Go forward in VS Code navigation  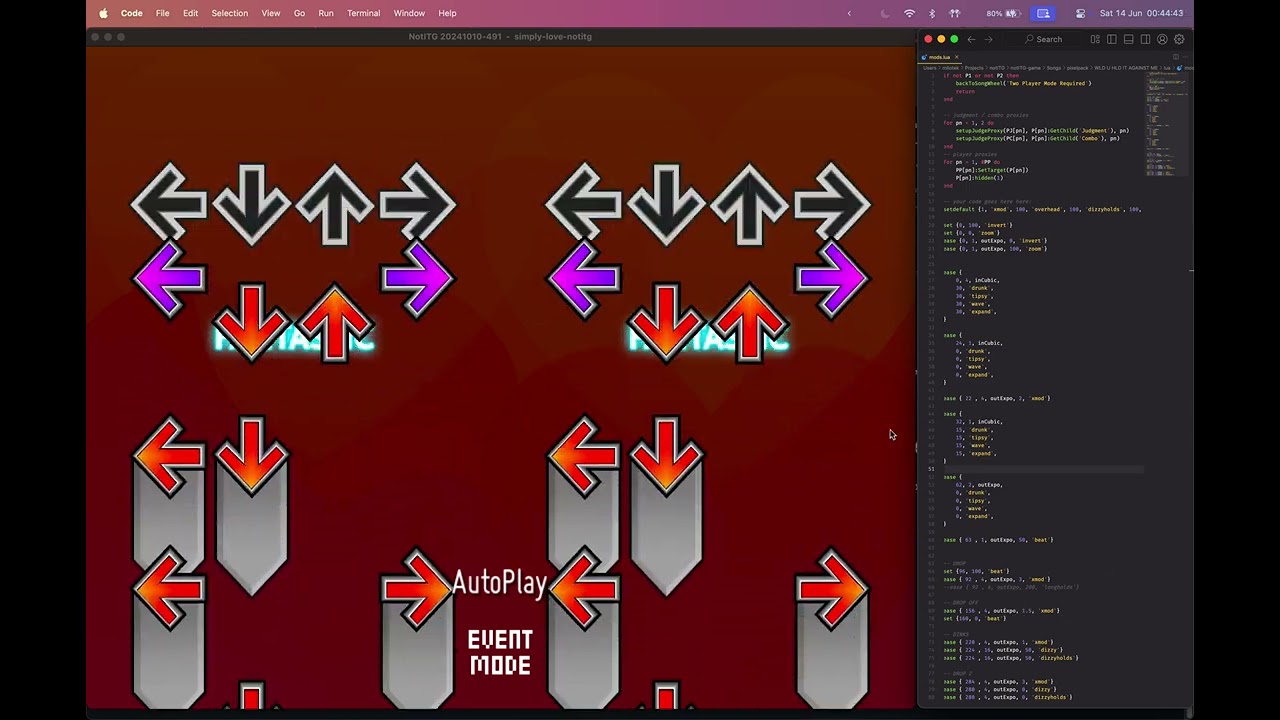(x=988, y=39)
